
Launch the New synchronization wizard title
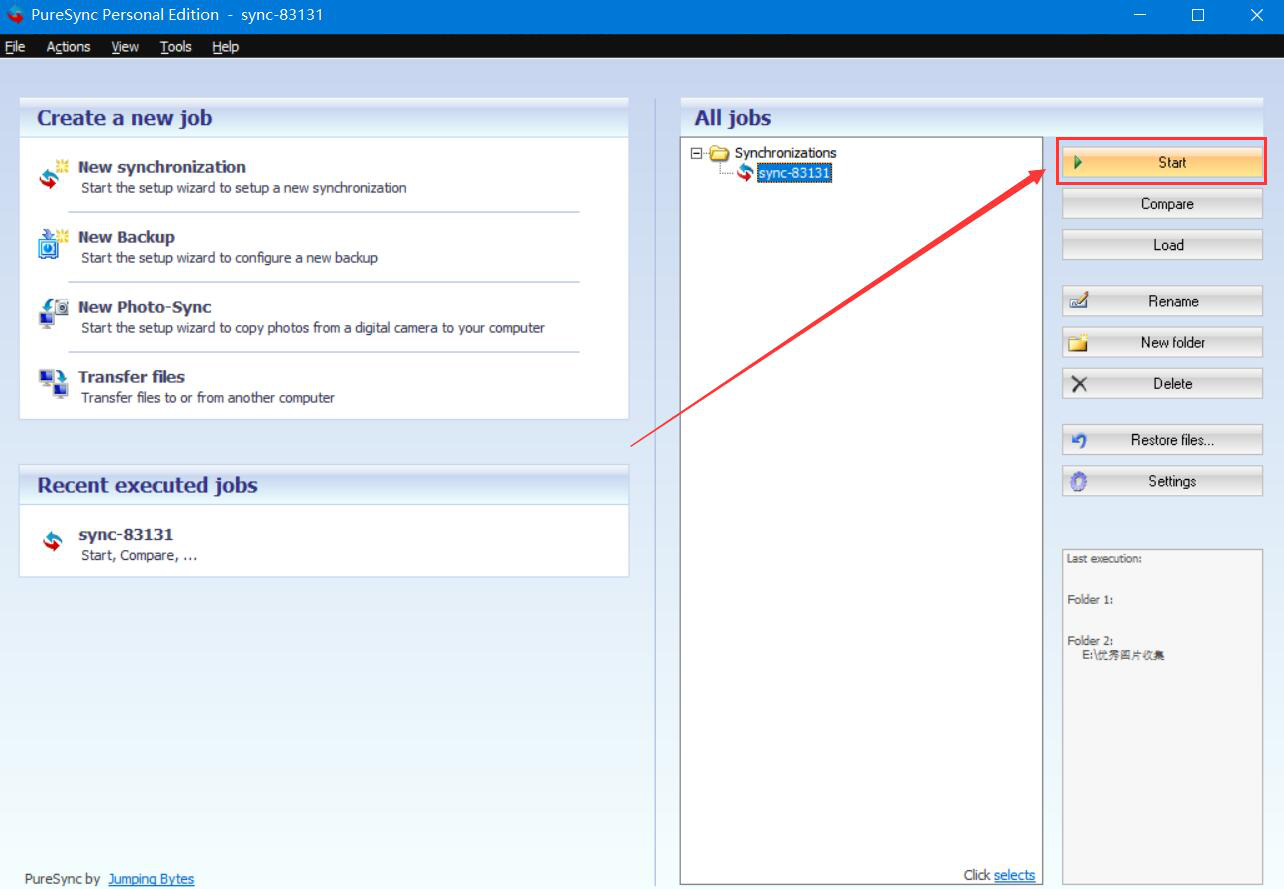point(162,167)
